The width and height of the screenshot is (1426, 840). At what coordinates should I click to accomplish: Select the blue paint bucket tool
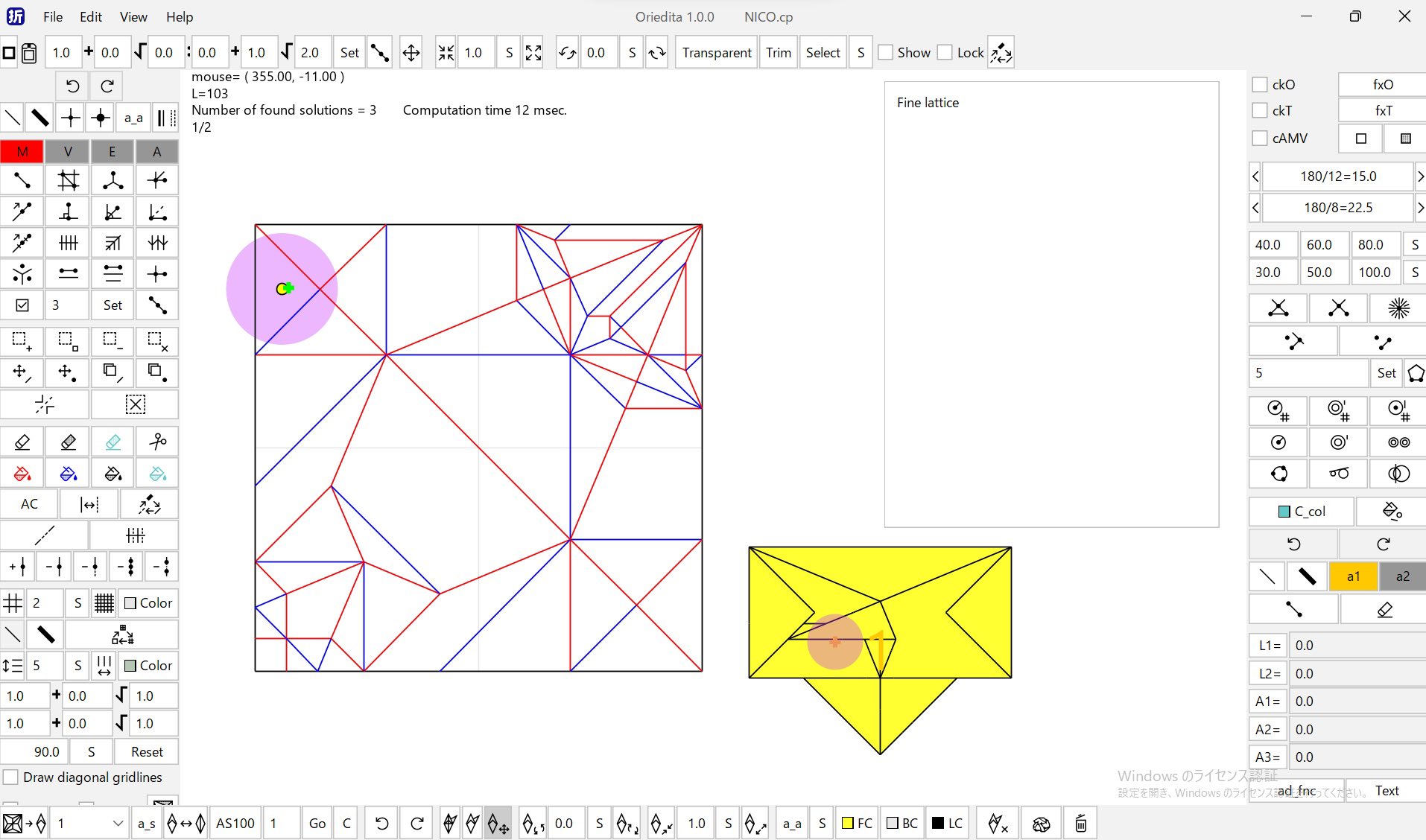point(68,474)
